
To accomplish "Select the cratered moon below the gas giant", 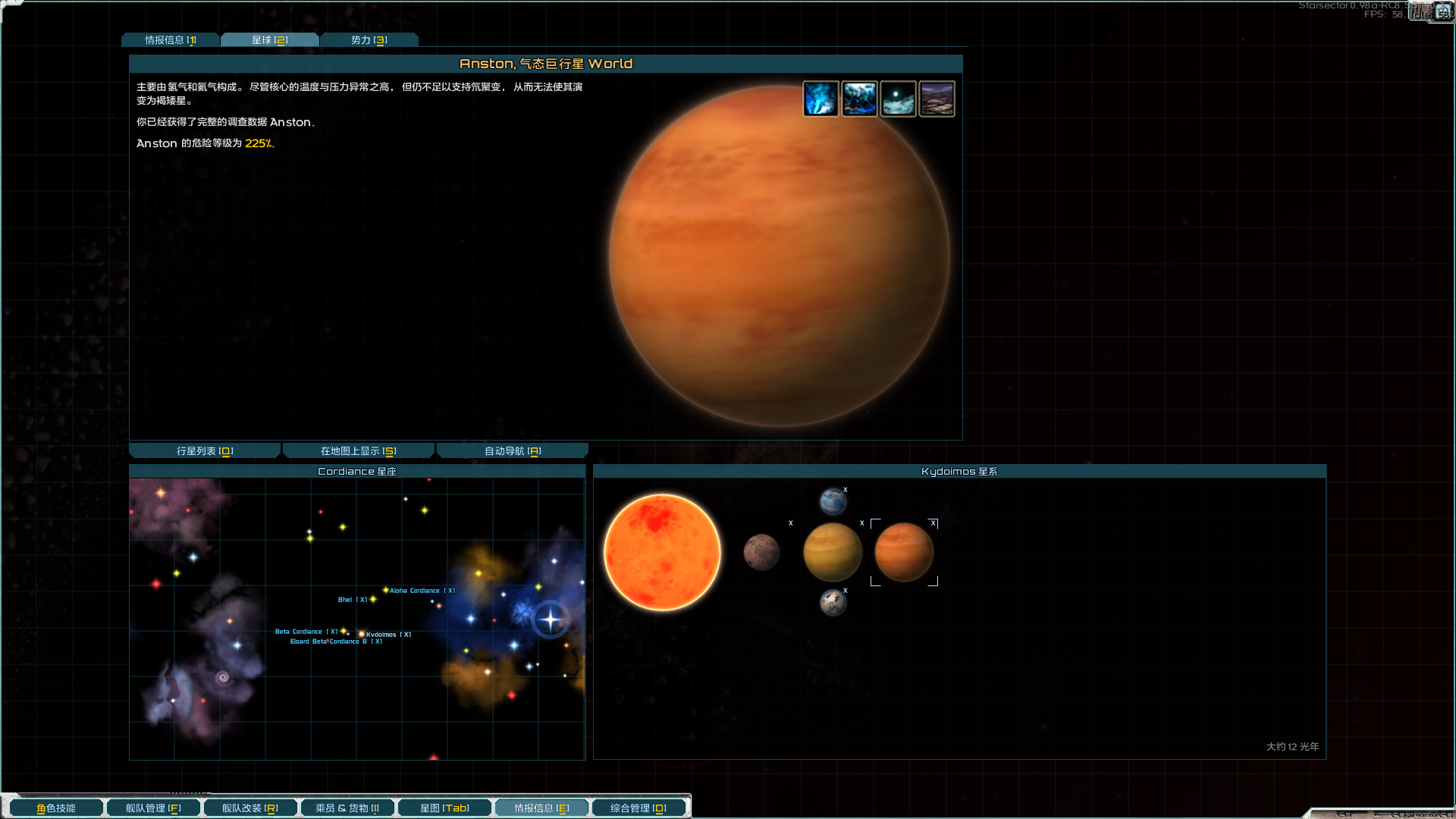I will [833, 603].
